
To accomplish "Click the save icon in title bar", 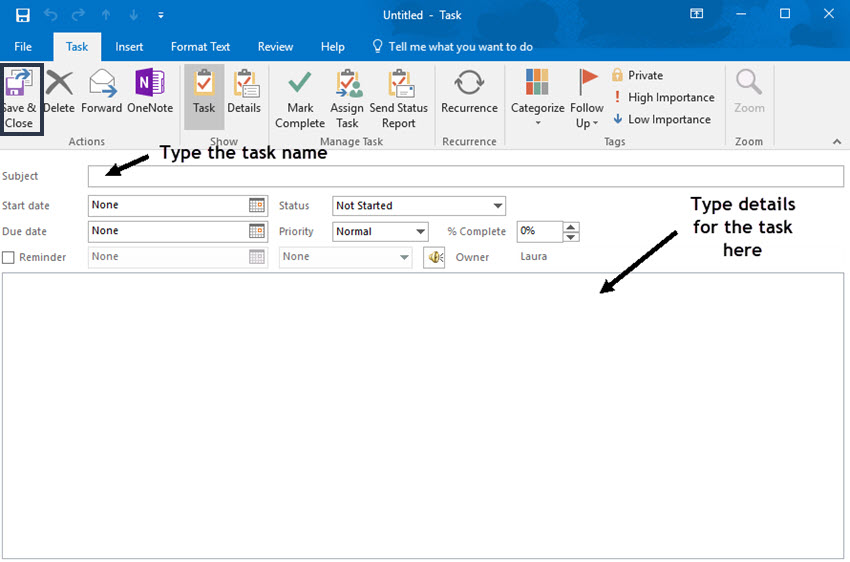I will click(x=23, y=15).
